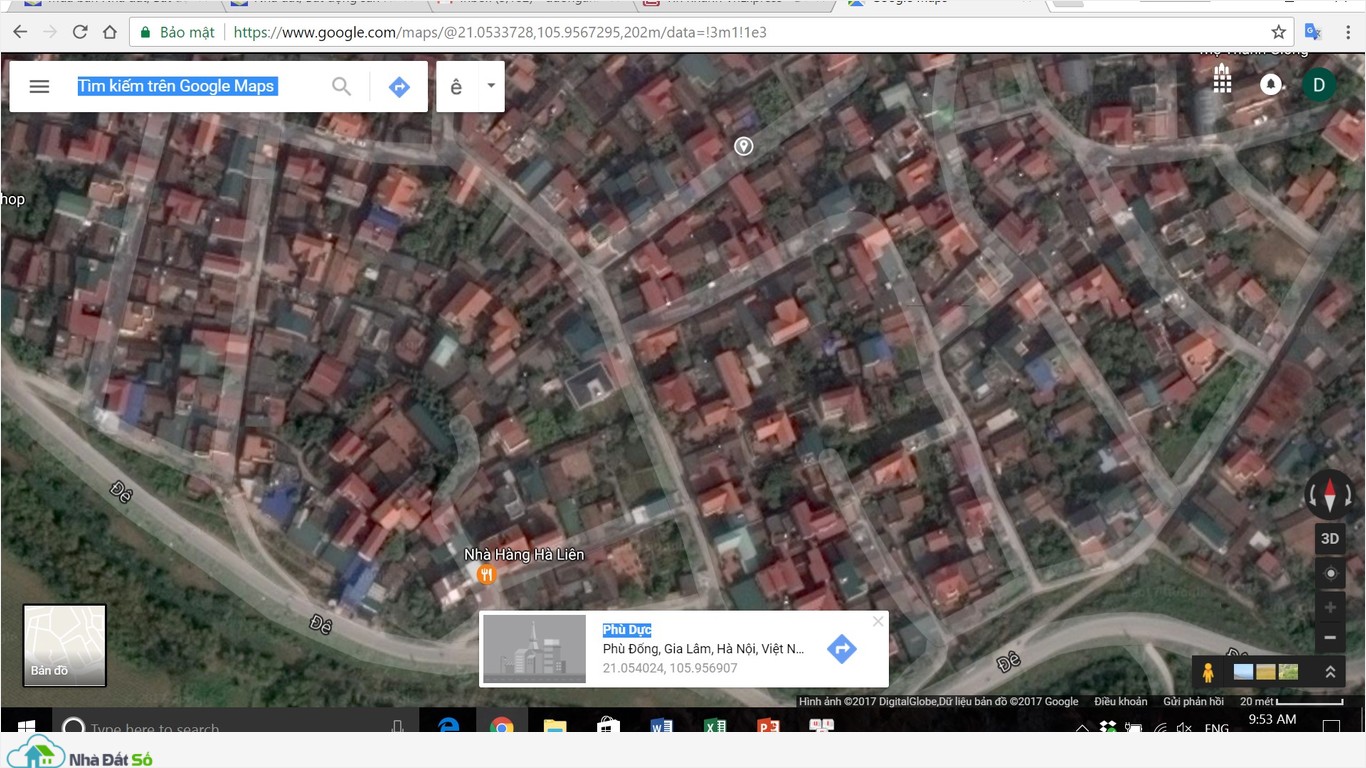Open the Điều khoản terms link

pos(1121,701)
